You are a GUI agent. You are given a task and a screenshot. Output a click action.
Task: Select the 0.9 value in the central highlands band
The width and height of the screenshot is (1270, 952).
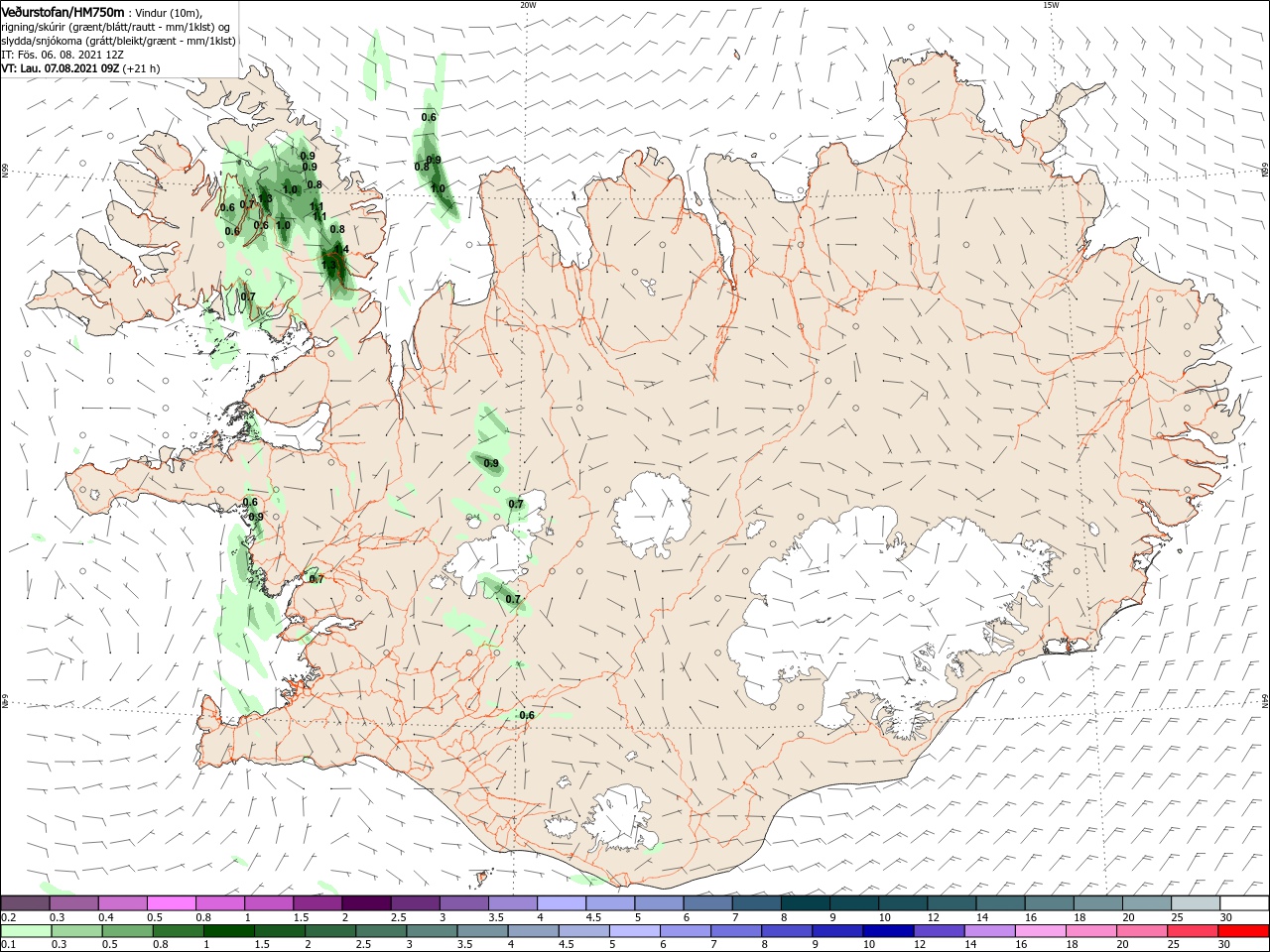[491, 463]
